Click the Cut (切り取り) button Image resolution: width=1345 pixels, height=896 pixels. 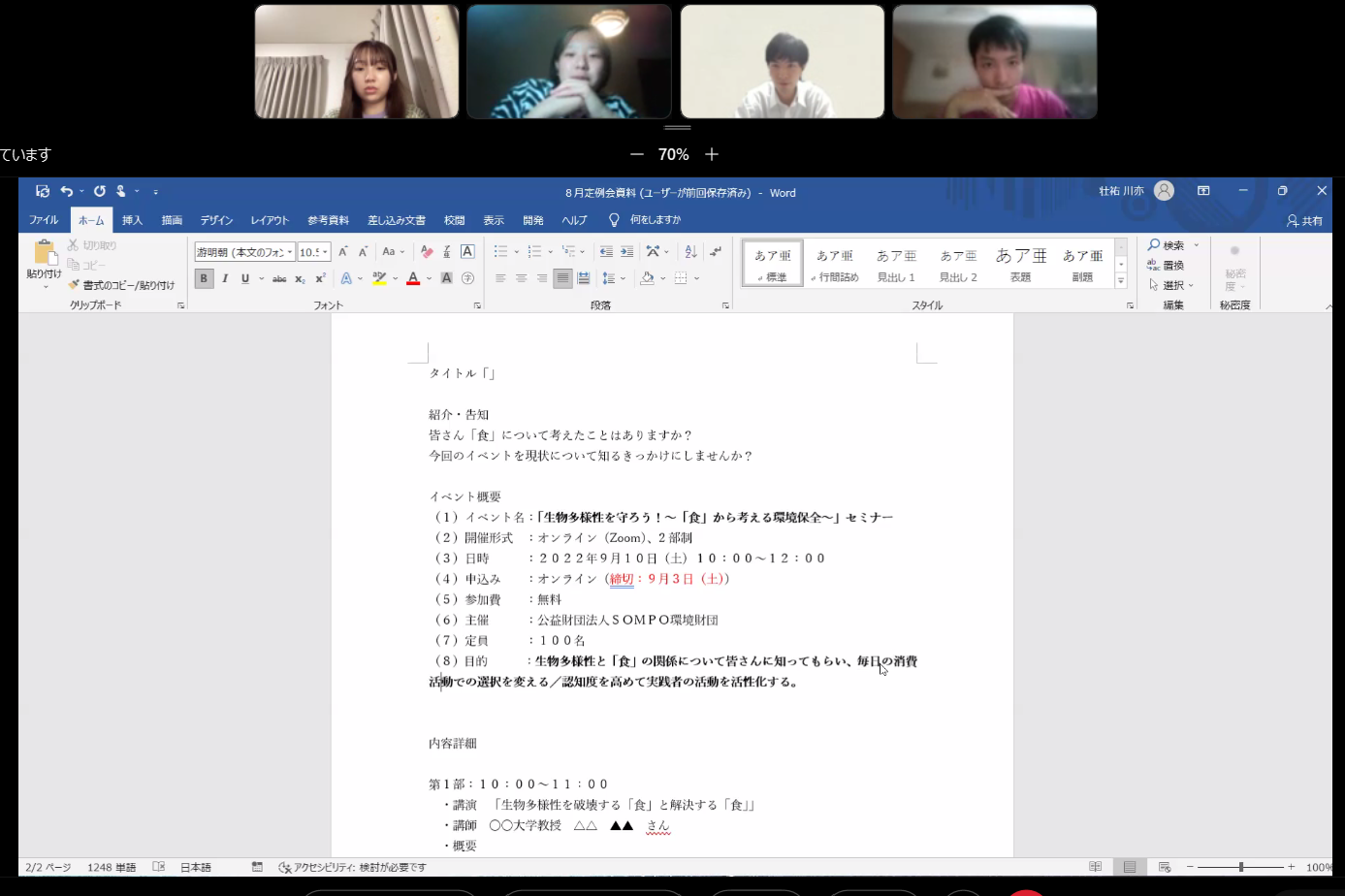(x=92, y=245)
